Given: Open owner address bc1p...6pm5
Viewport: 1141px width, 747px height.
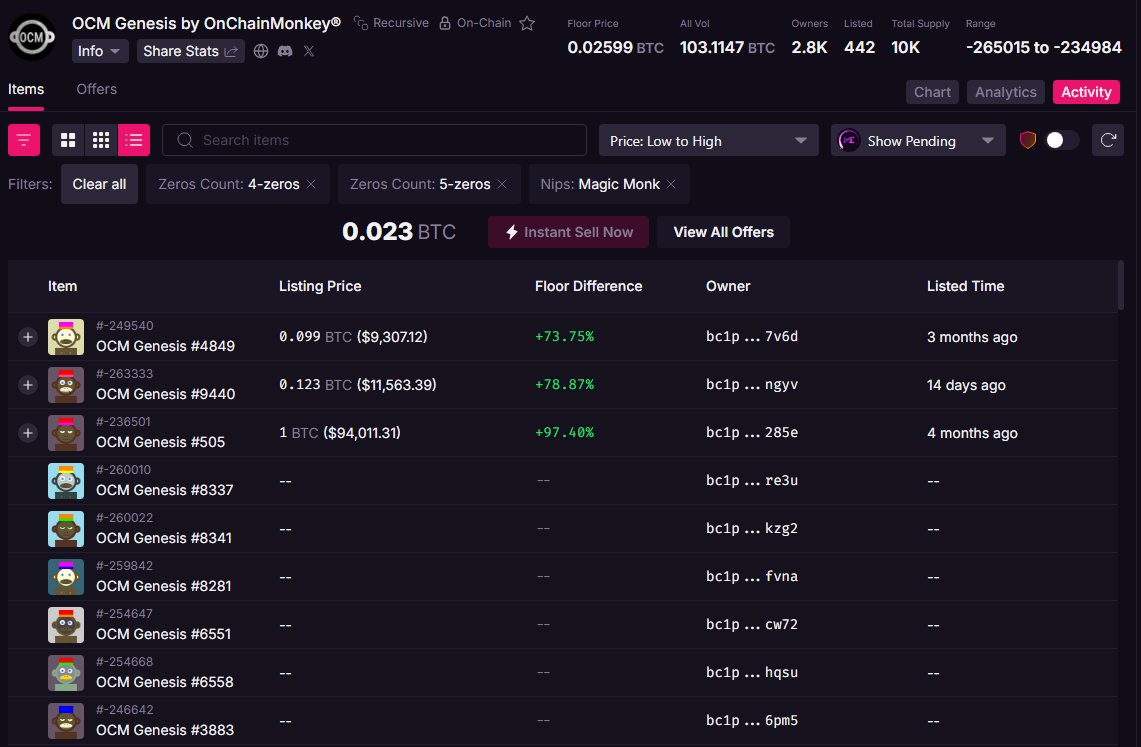Looking at the screenshot, I should point(752,721).
